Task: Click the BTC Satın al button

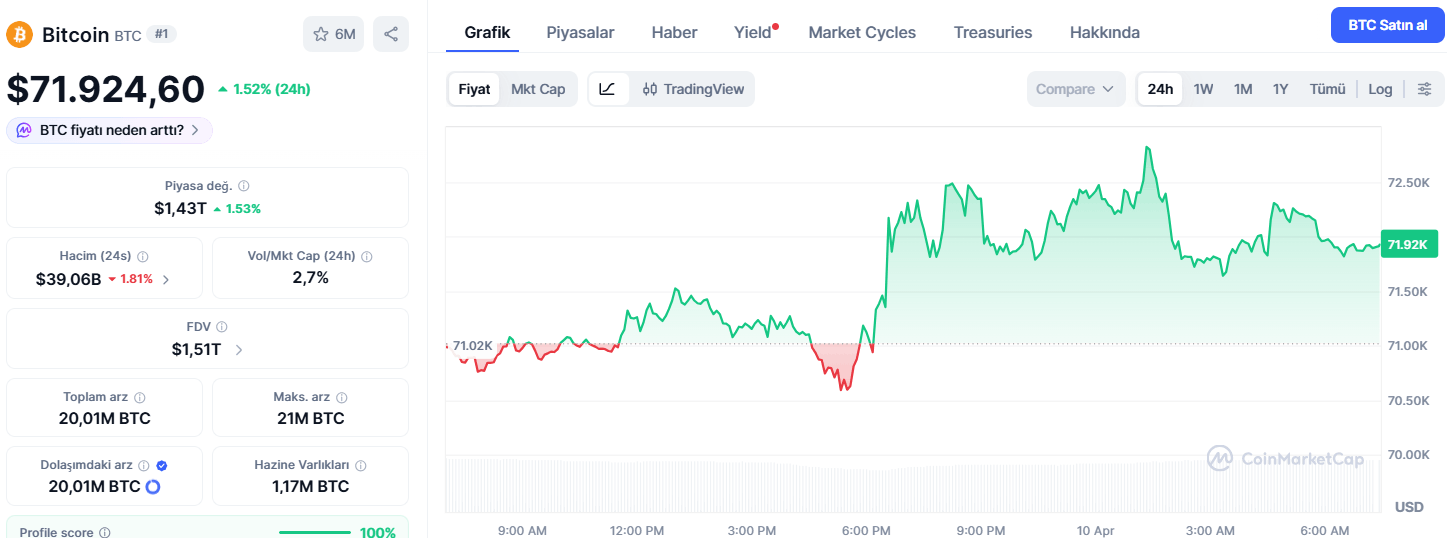Action: [x=1387, y=24]
